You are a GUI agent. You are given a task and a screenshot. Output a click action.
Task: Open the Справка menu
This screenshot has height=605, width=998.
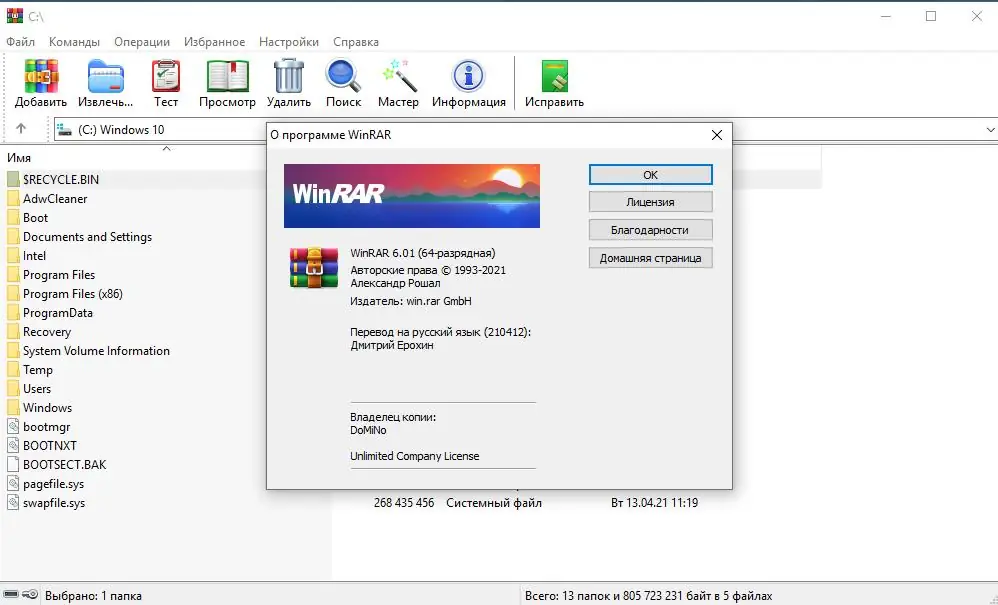tap(356, 42)
